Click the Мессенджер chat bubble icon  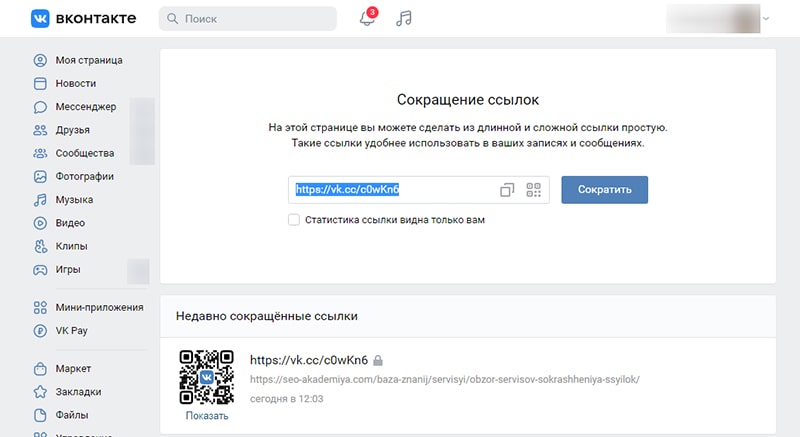coord(40,107)
